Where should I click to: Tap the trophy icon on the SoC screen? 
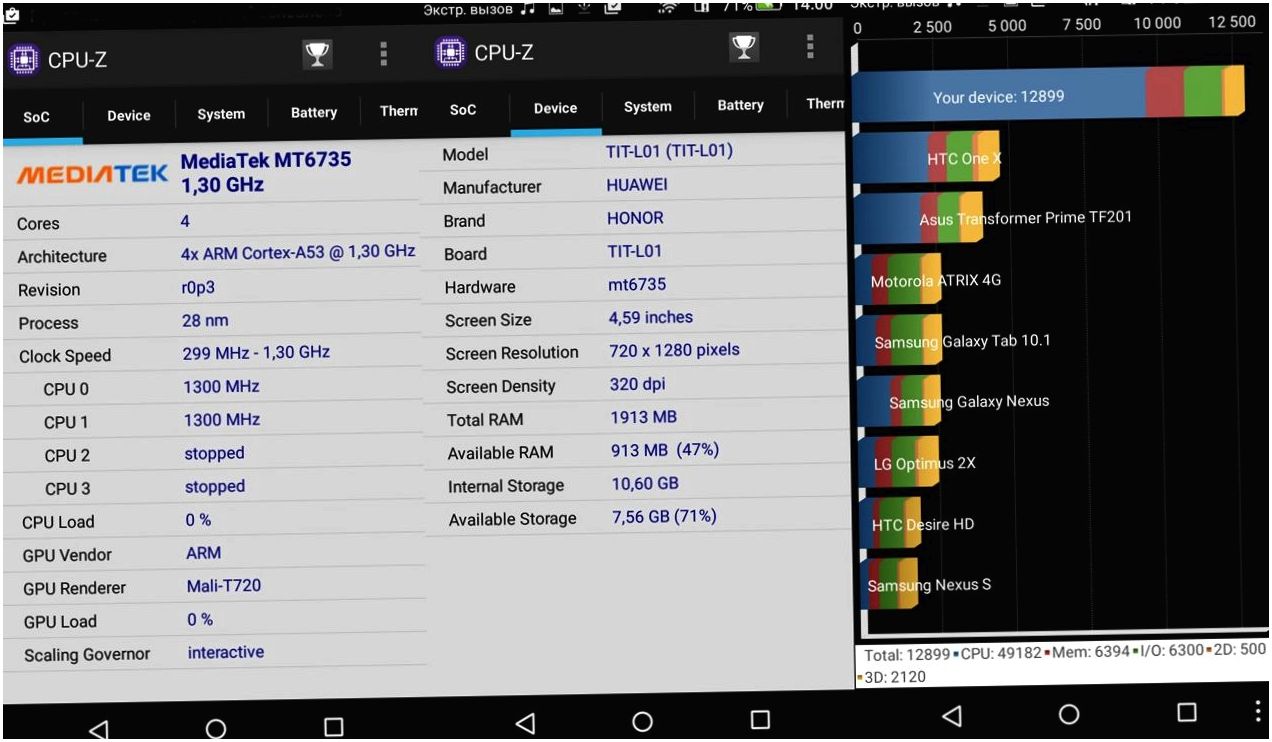coord(317,56)
